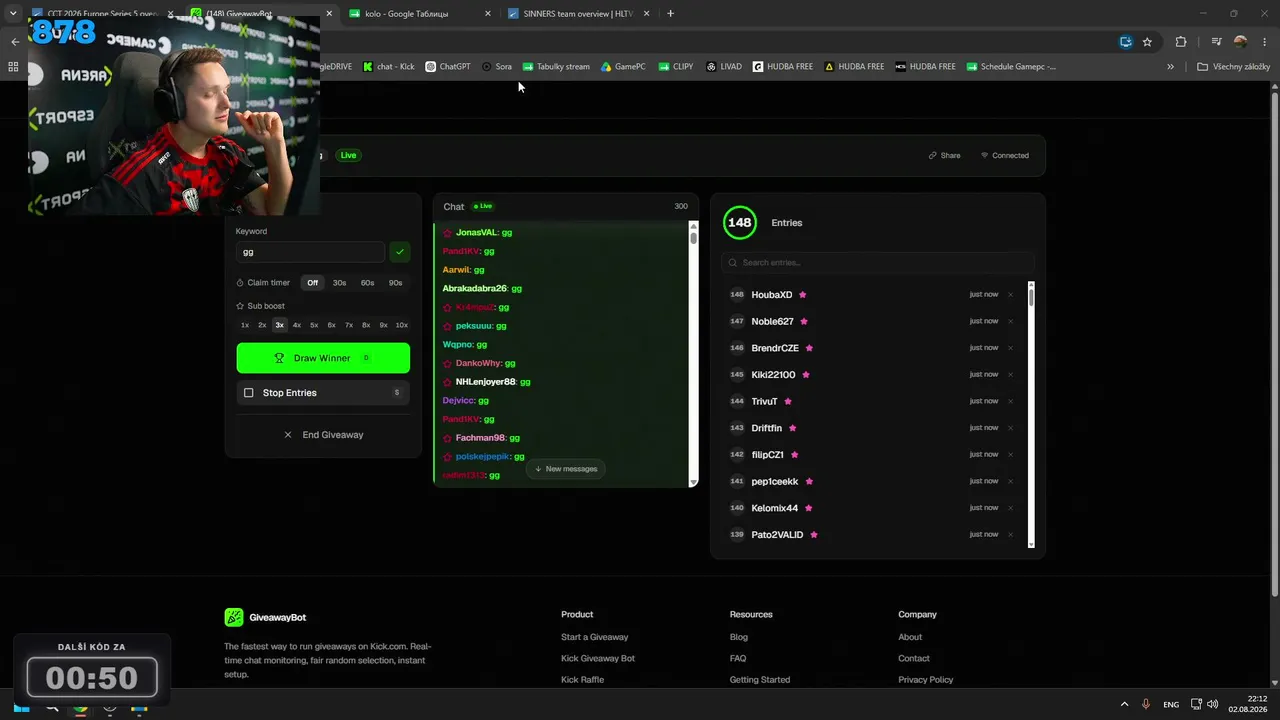
Task: Click the ENG language indicator in taskbar
Action: [1171, 704]
